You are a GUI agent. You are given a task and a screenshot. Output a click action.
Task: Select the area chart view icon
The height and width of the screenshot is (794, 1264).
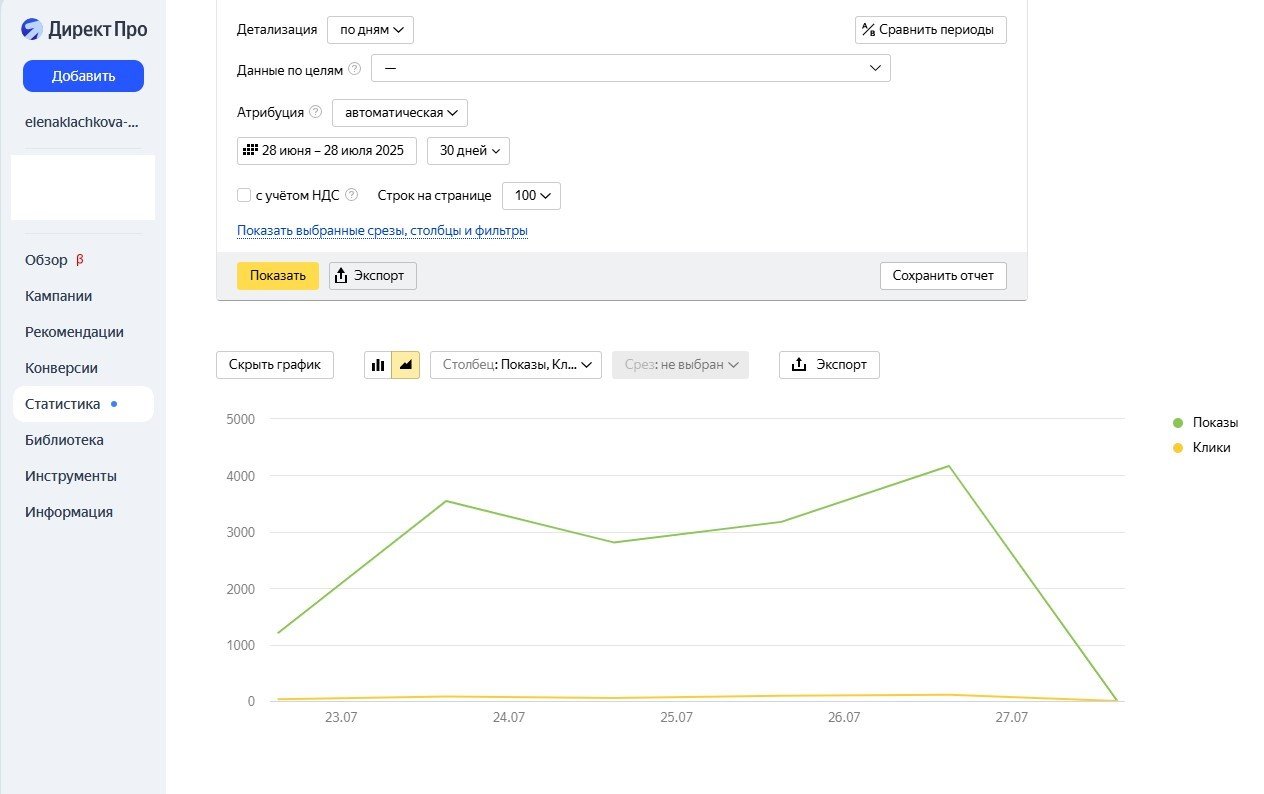406,365
